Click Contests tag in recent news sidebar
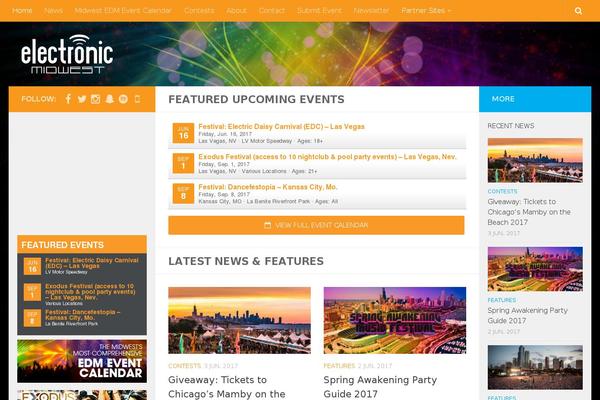This screenshot has width=600, height=400. (x=502, y=191)
